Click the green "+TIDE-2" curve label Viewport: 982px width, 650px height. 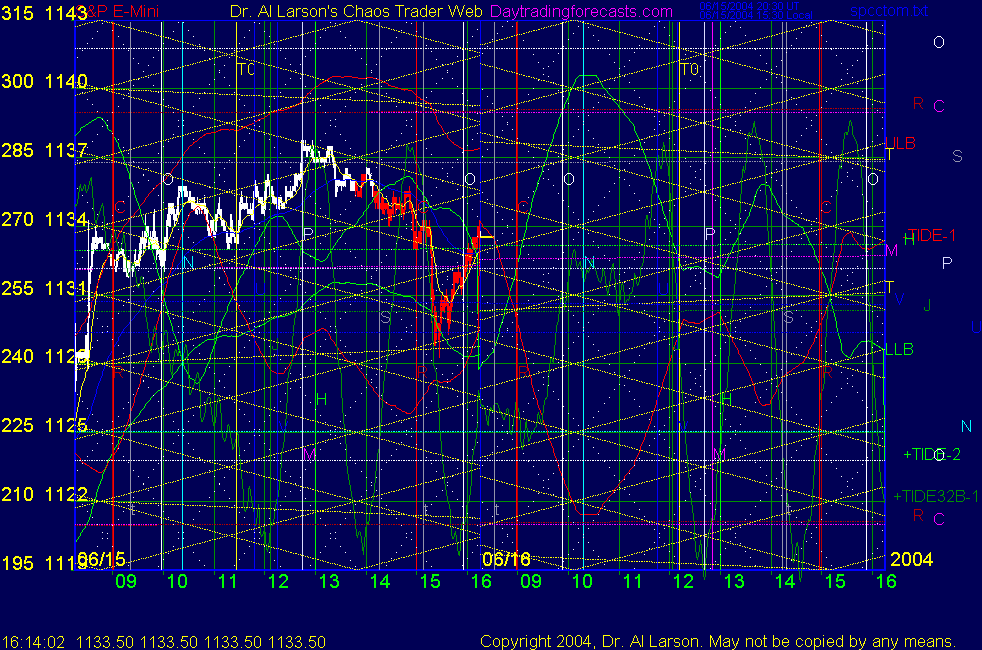click(x=932, y=454)
